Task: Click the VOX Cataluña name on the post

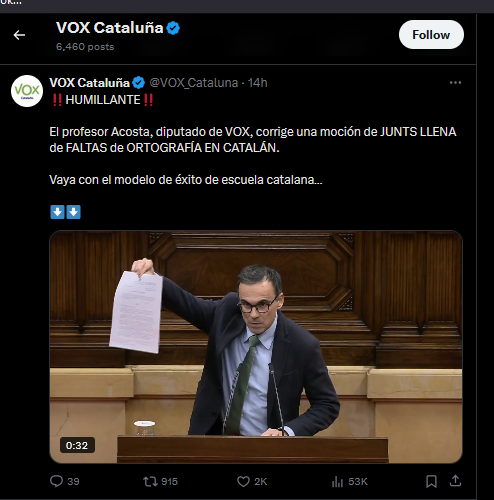Action: [89, 83]
